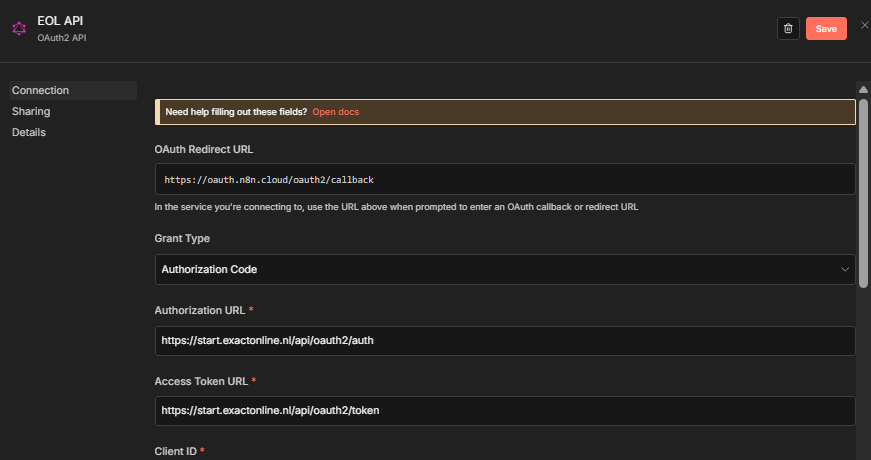Focus the Authorization URL input field
The height and width of the screenshot is (460, 871).
[x=505, y=341]
